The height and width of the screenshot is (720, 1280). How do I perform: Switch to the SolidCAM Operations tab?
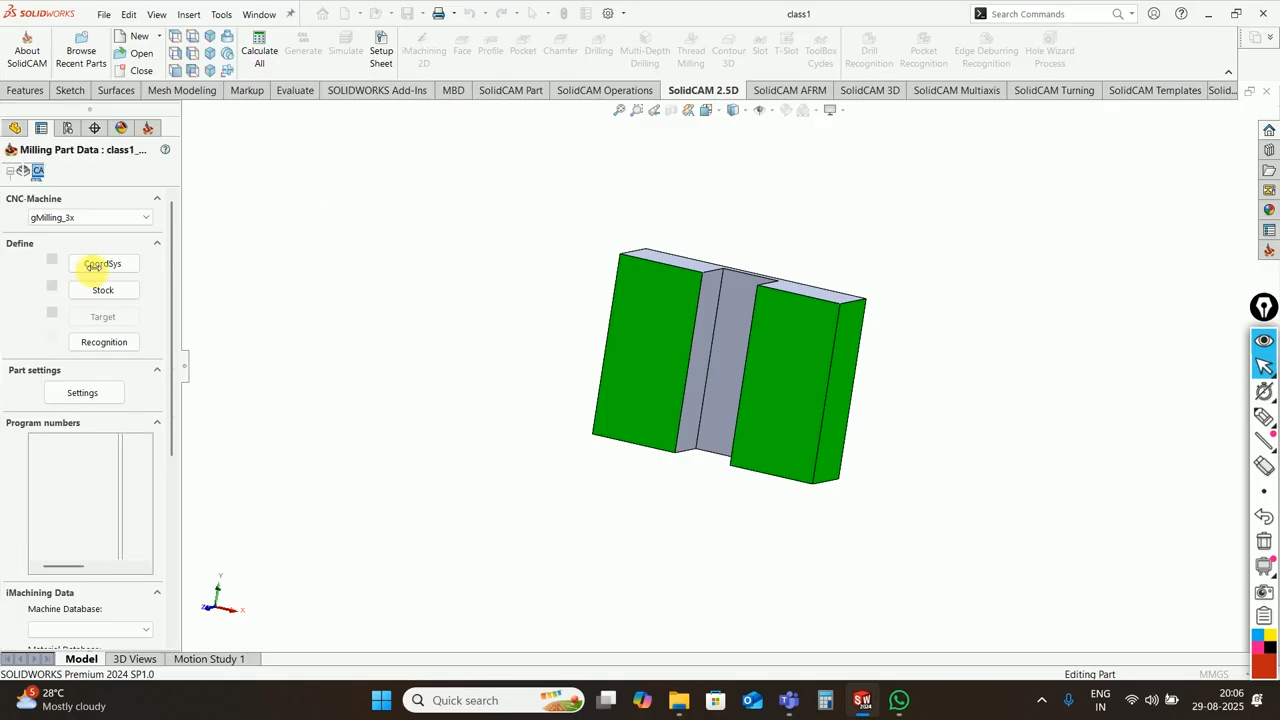(x=605, y=90)
